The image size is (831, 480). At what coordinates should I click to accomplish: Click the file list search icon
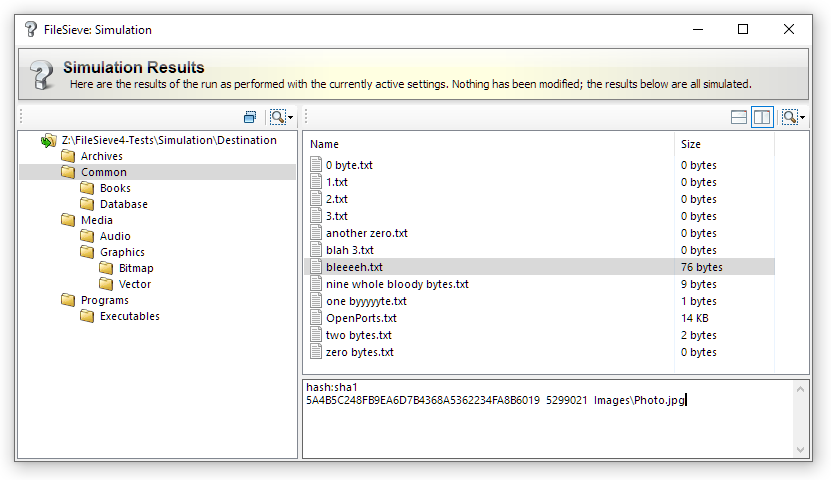tap(789, 117)
